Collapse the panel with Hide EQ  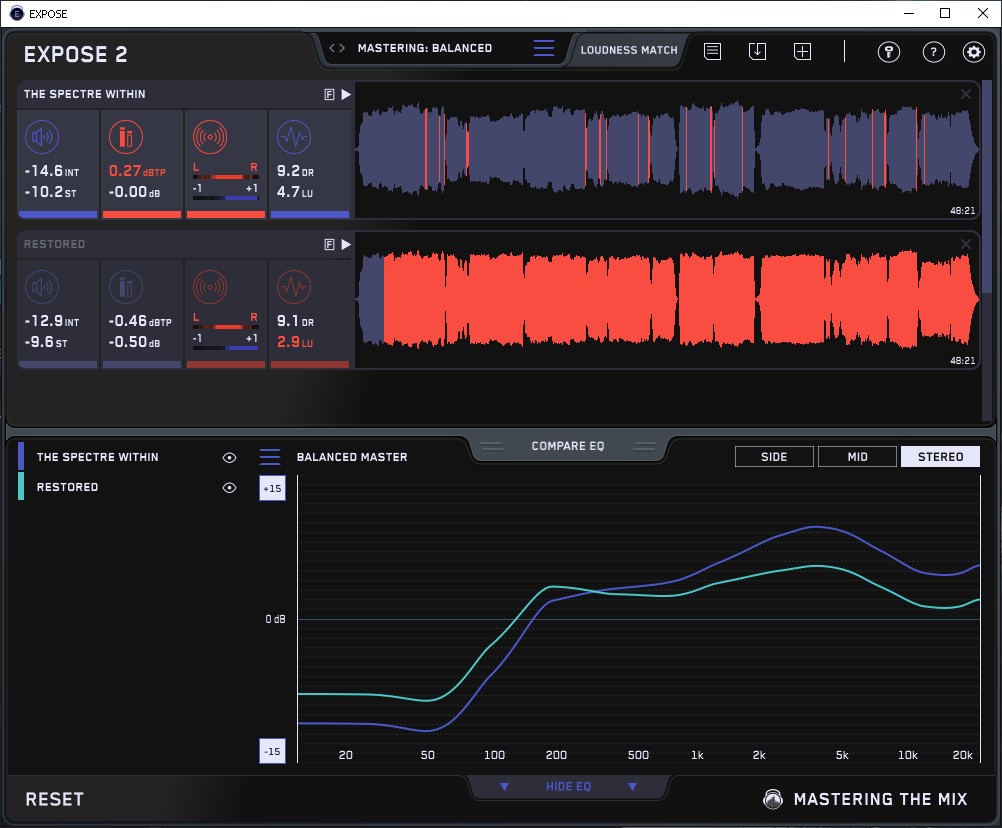568,786
